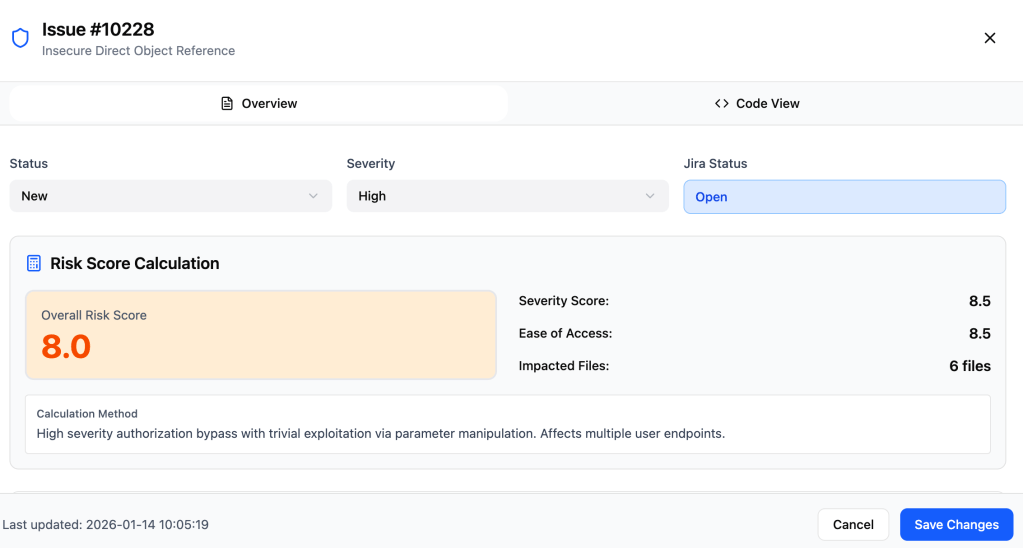Expand the Severity dropdown set to High
The height and width of the screenshot is (548, 1023).
(507, 196)
